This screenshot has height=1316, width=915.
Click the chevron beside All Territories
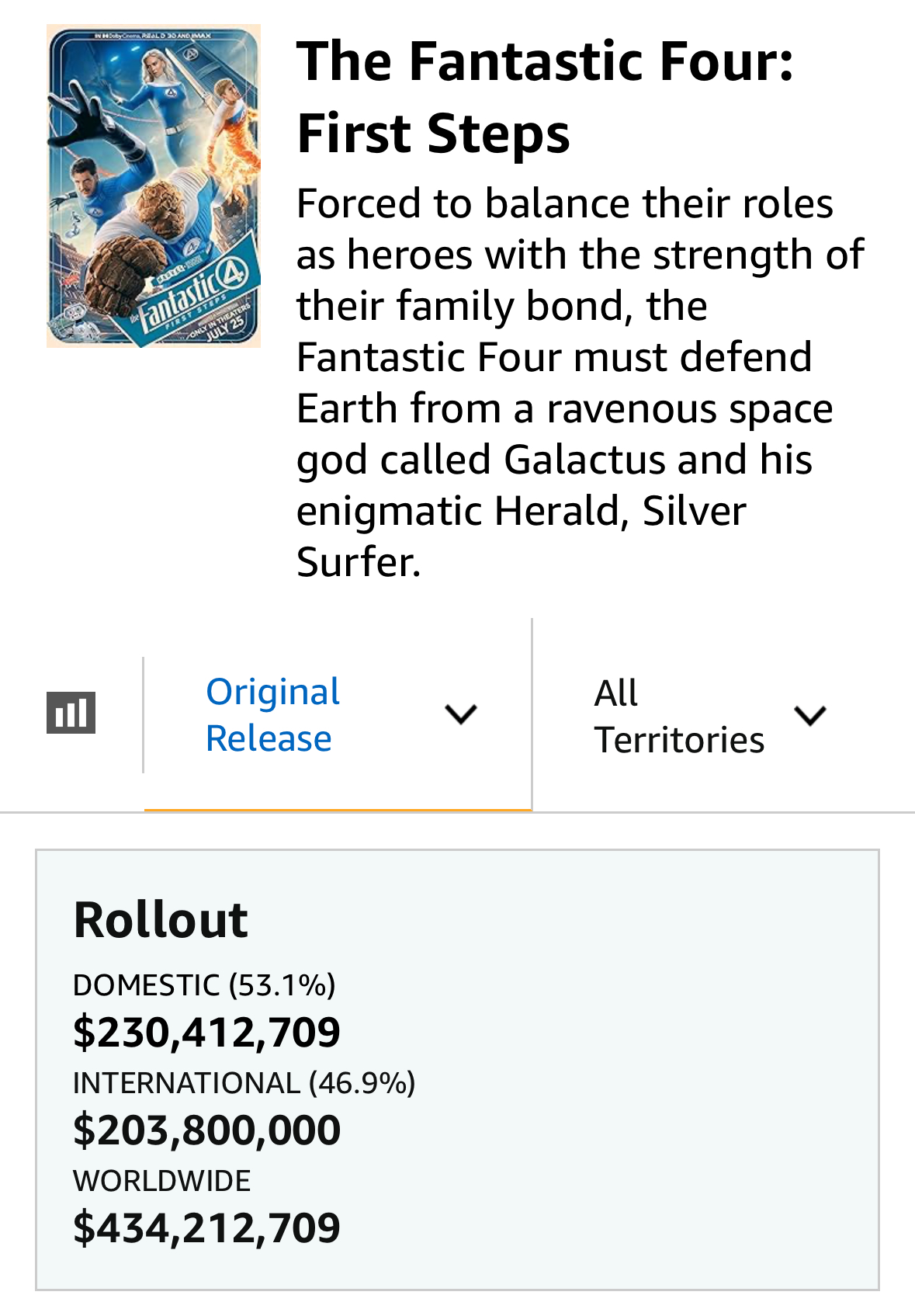810,715
